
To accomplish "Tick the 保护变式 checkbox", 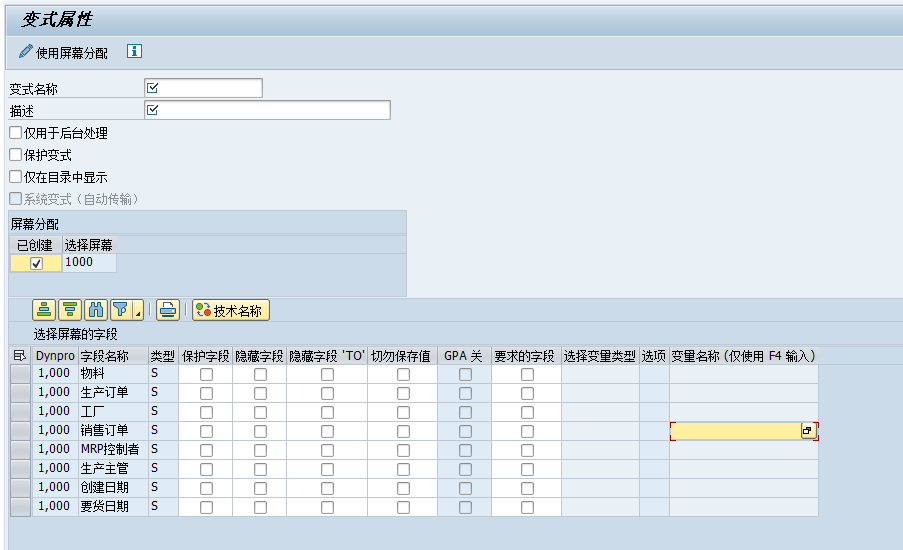I will (x=15, y=155).
